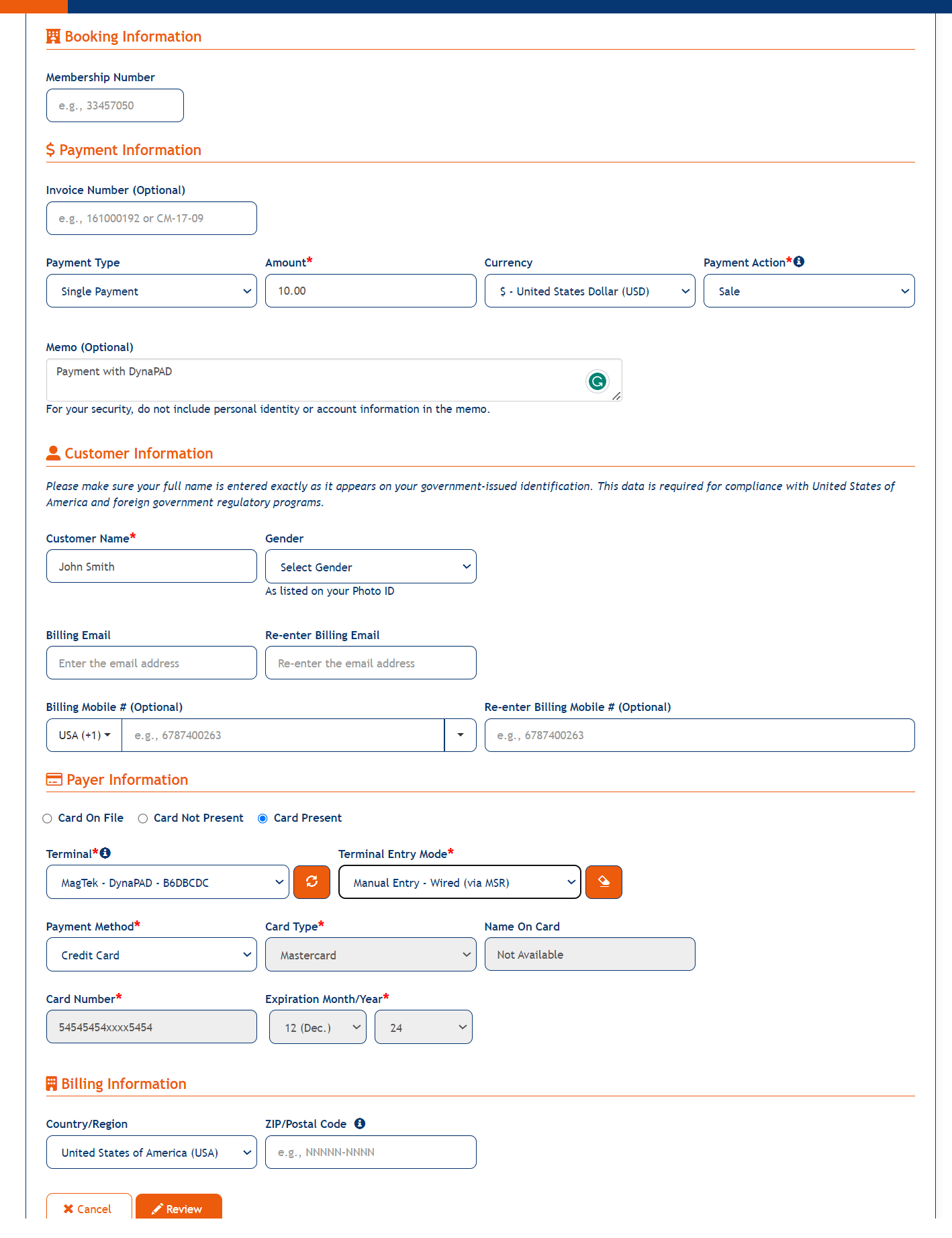The image size is (952, 1238).
Task: Select the Card Present radio button
Action: coord(263,818)
